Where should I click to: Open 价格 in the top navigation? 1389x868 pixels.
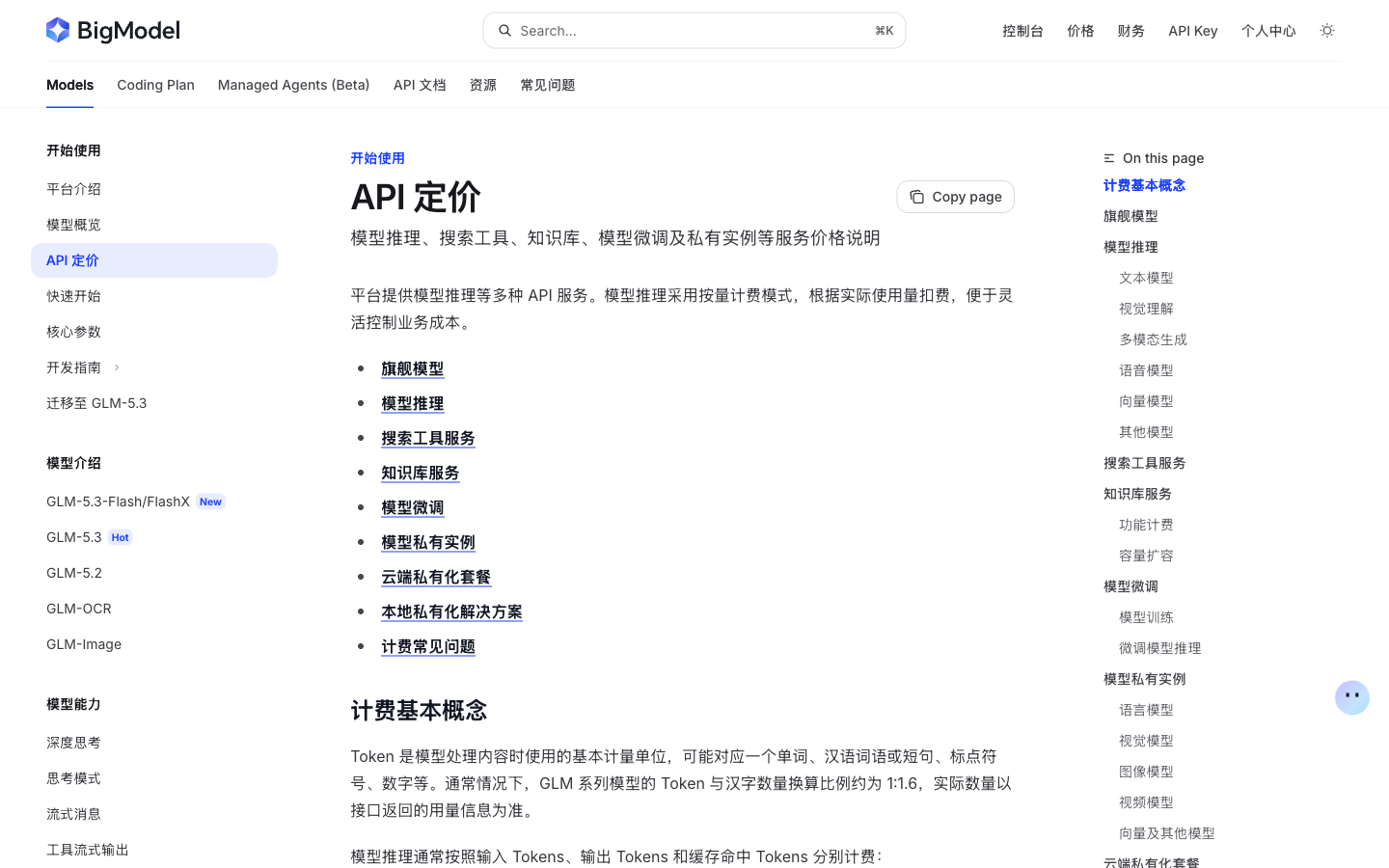pyautogui.click(x=1080, y=31)
